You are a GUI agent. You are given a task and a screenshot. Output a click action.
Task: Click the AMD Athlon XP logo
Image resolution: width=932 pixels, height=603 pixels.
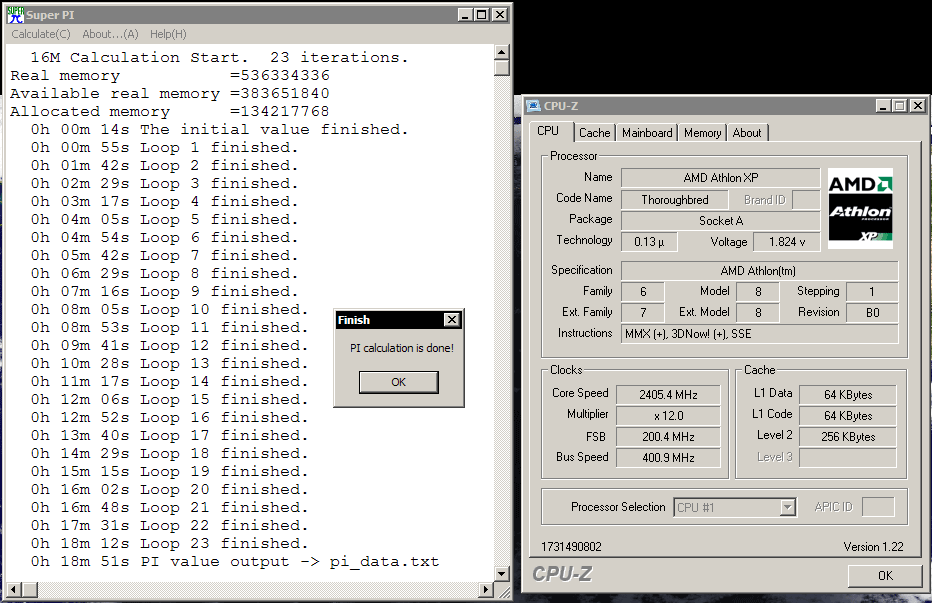click(x=860, y=208)
